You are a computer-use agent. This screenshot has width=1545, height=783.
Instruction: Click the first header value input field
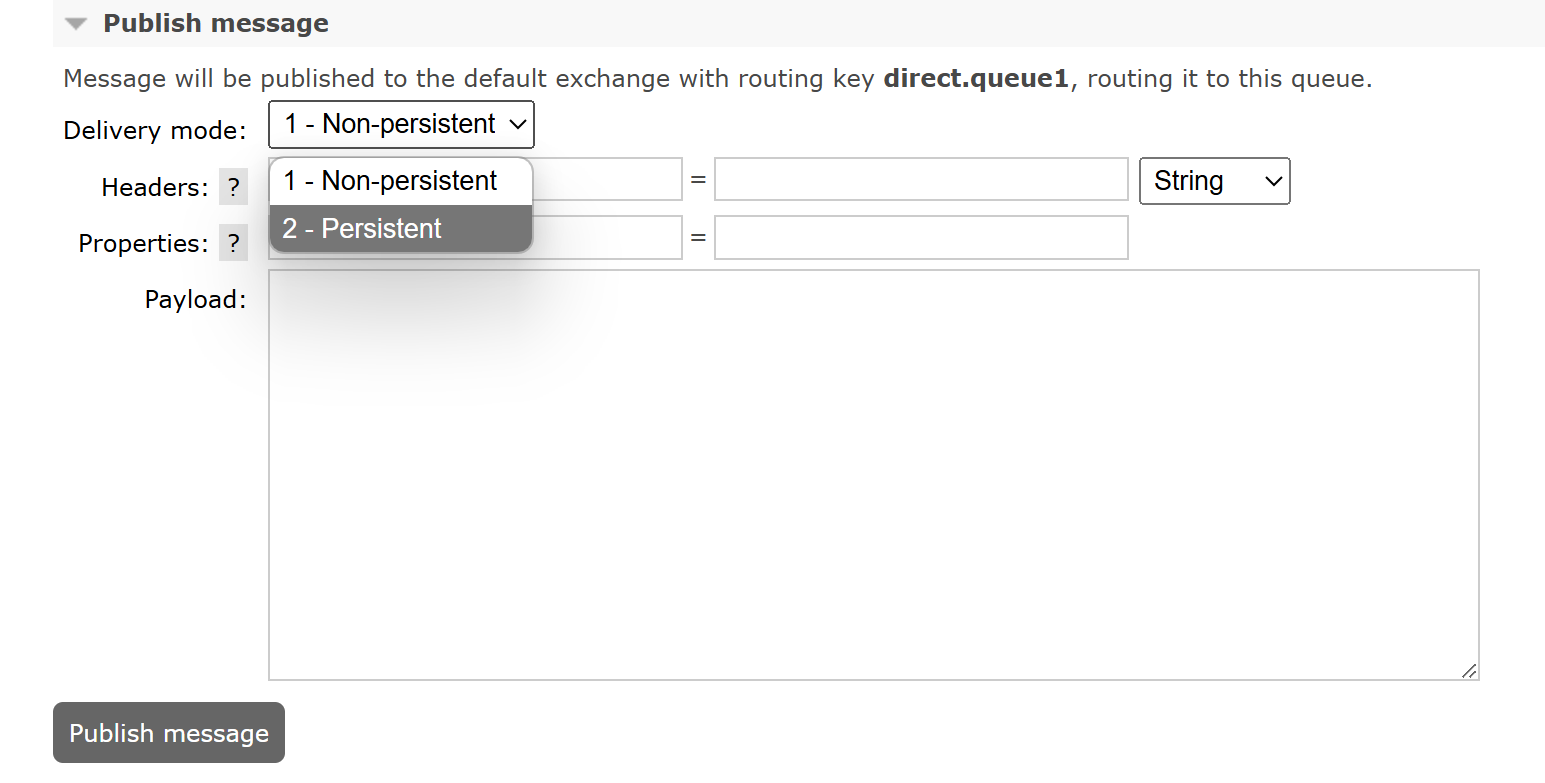[x=920, y=179]
